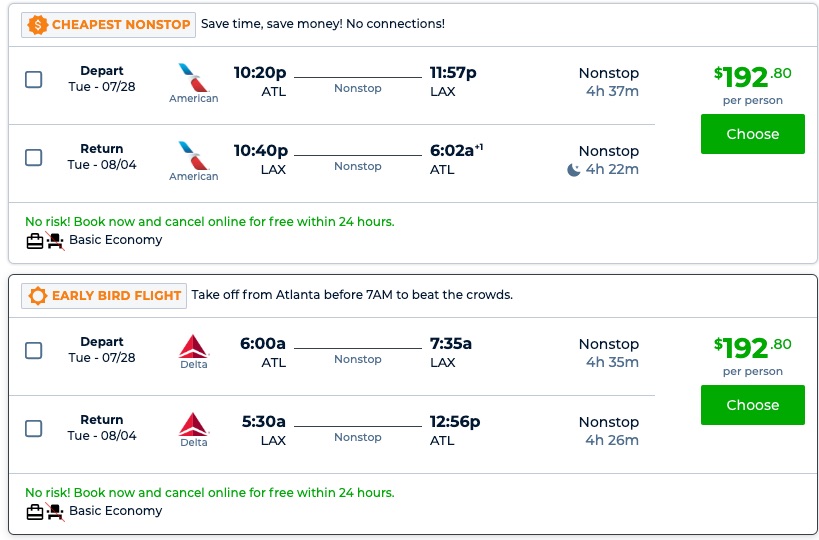
Task: Choose the Delta early bird $192.80 flight
Action: click(x=752, y=405)
